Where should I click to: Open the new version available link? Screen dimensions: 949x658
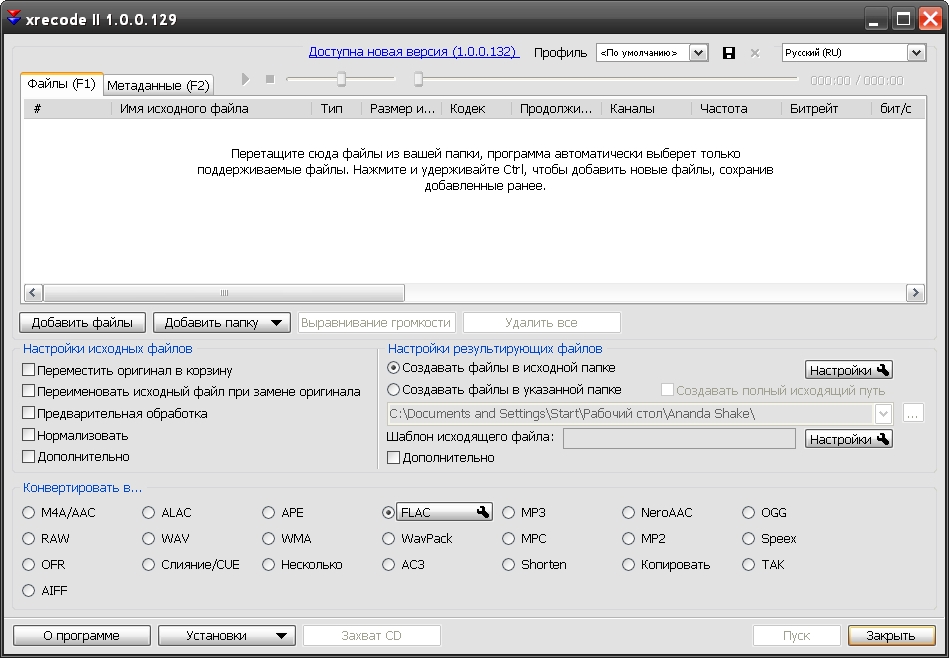pos(413,52)
